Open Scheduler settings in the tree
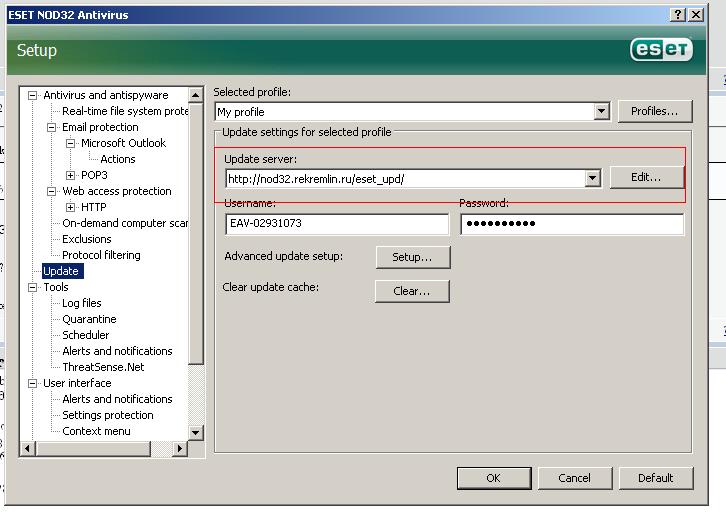This screenshot has height=517, width=726. click(86, 335)
